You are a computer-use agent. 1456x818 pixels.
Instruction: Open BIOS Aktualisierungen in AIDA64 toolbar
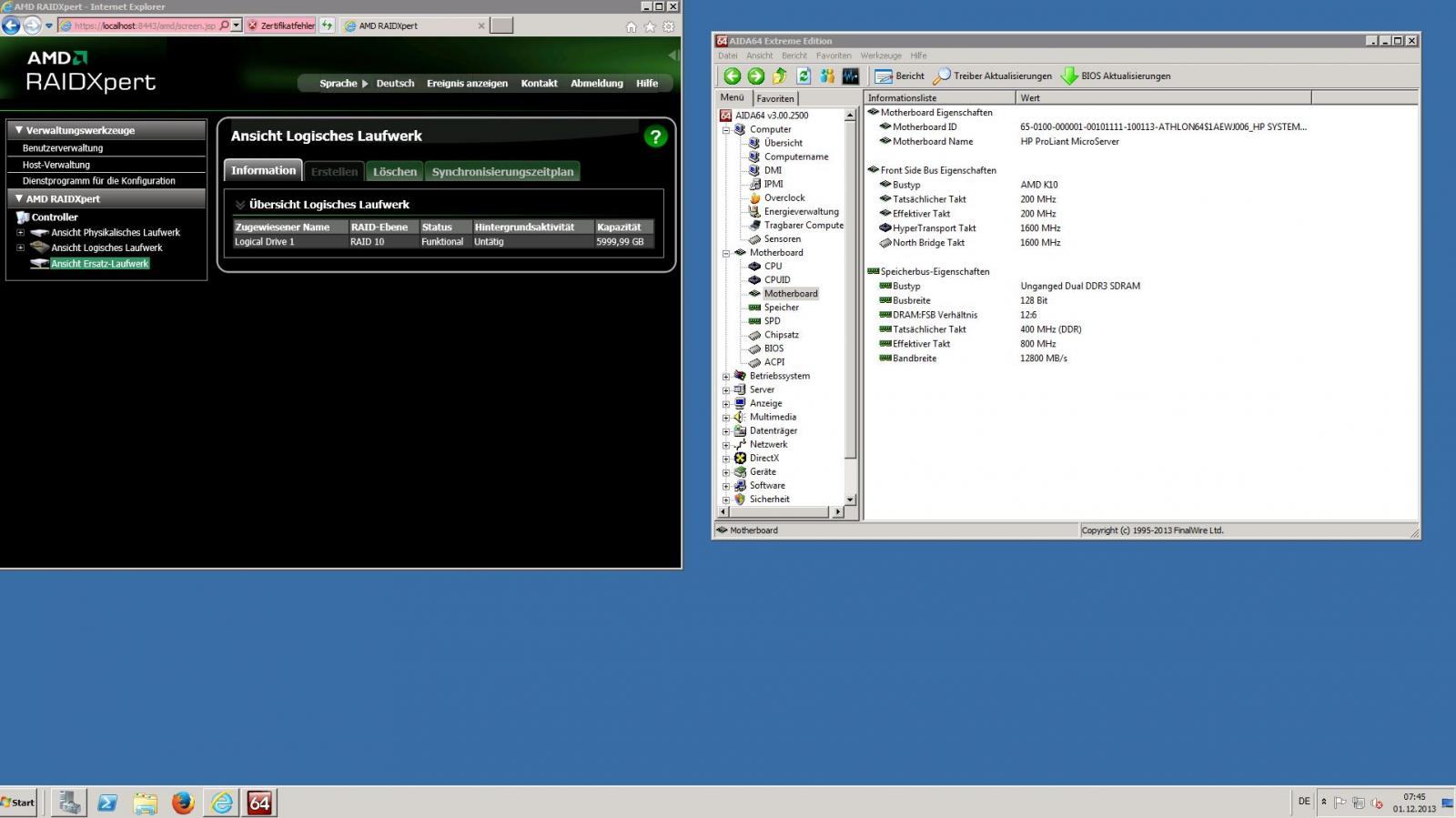click(1116, 76)
